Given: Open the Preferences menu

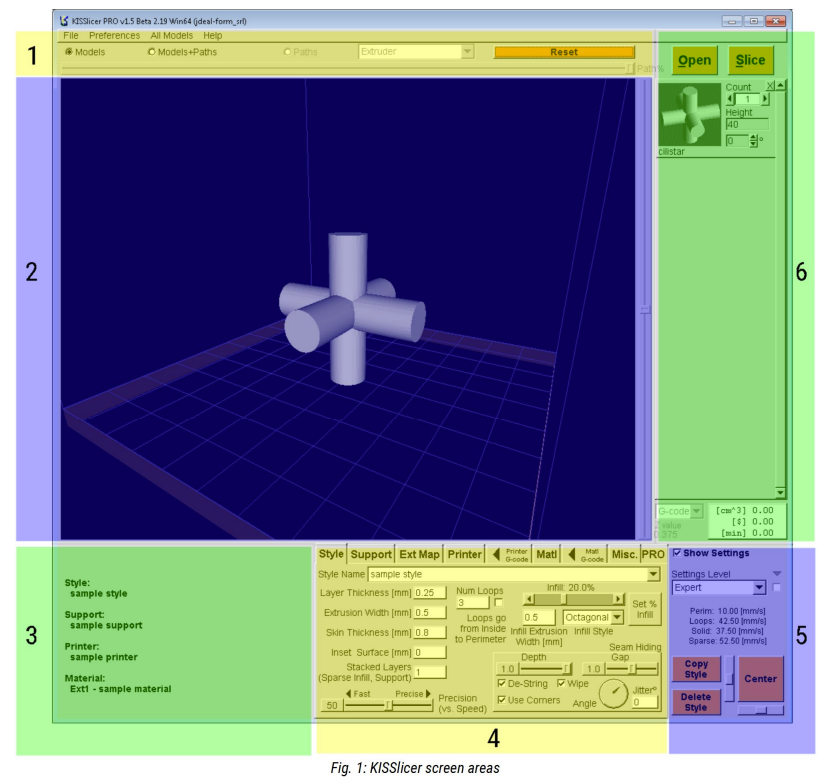Looking at the screenshot, I should click(x=114, y=35).
